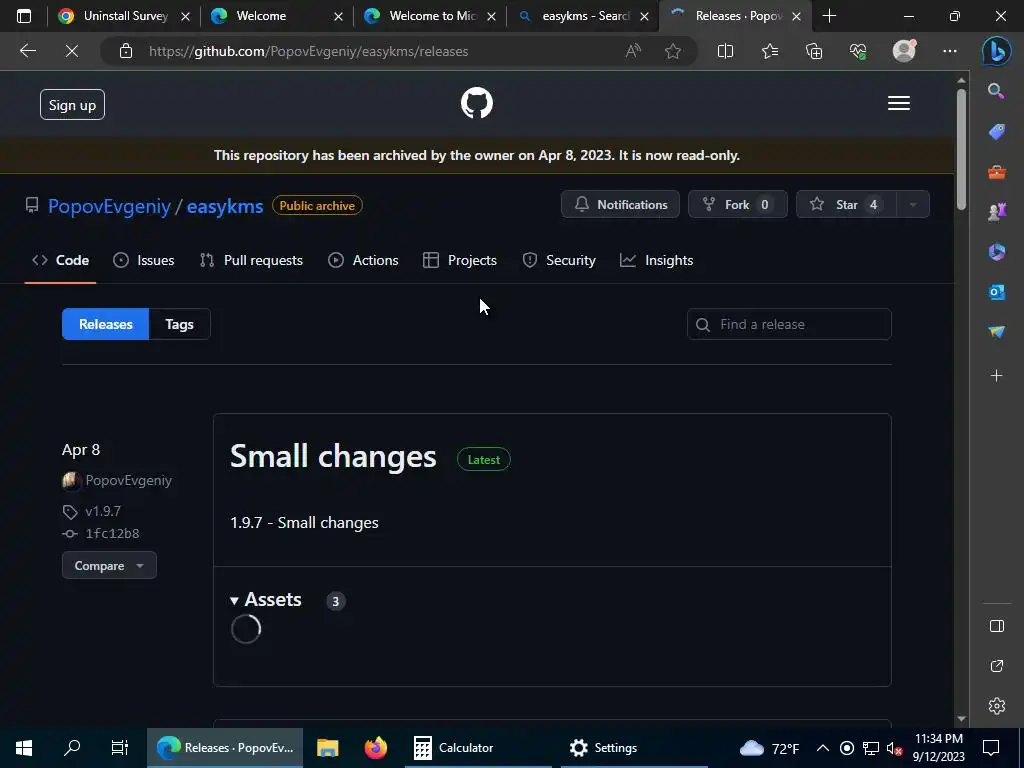1024x768 pixels.
Task: Open the Favorites list
Action: click(770, 51)
